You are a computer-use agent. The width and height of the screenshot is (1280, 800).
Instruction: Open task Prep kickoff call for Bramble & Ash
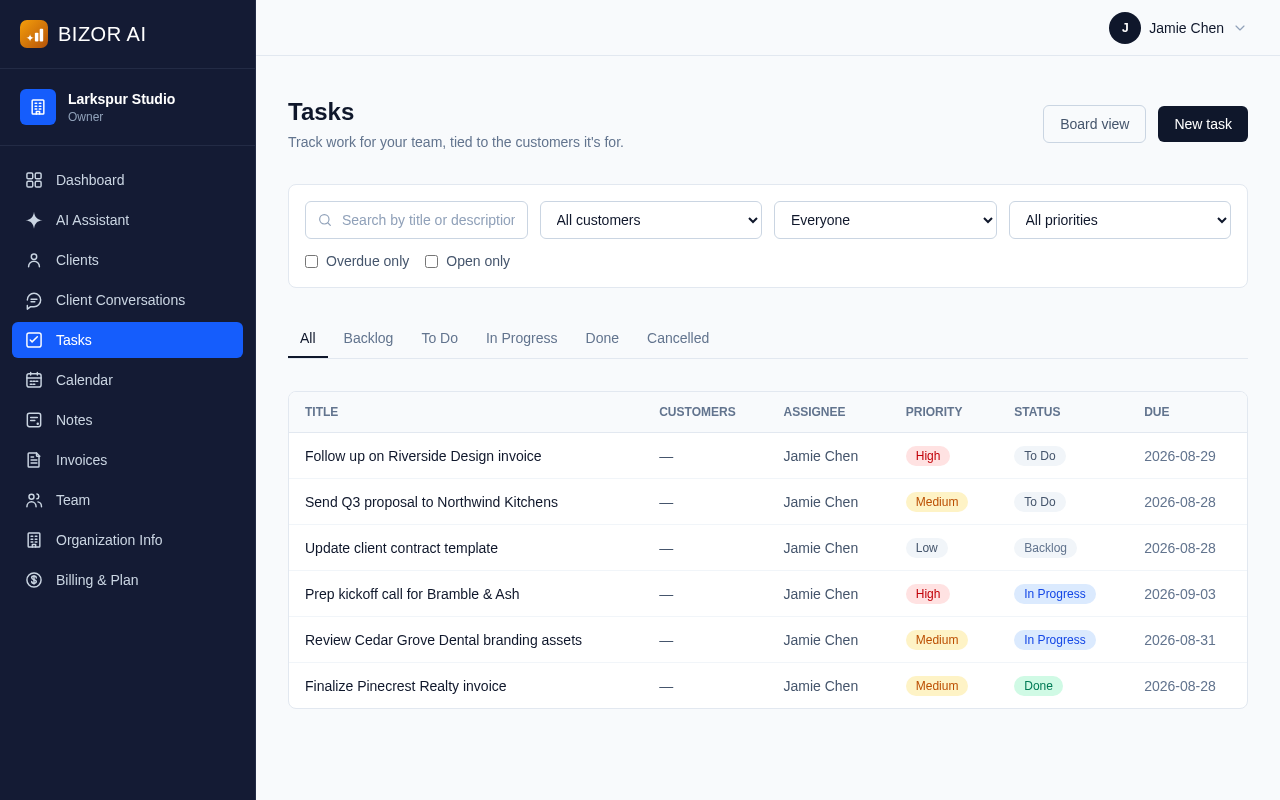(412, 594)
